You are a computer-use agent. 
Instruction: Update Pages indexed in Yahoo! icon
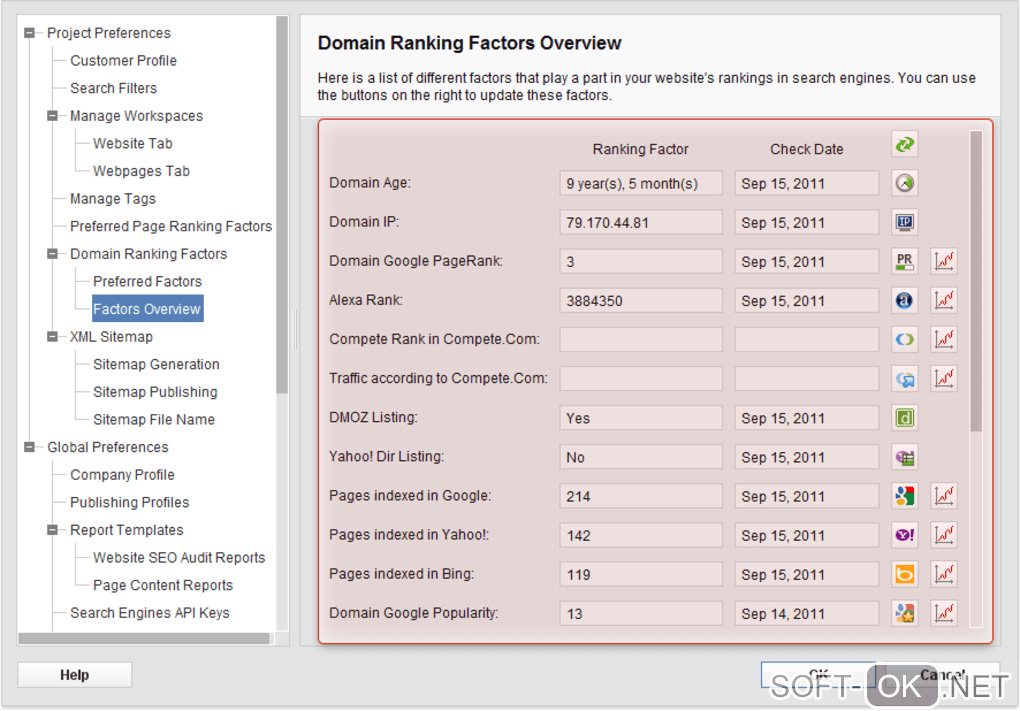pos(904,535)
